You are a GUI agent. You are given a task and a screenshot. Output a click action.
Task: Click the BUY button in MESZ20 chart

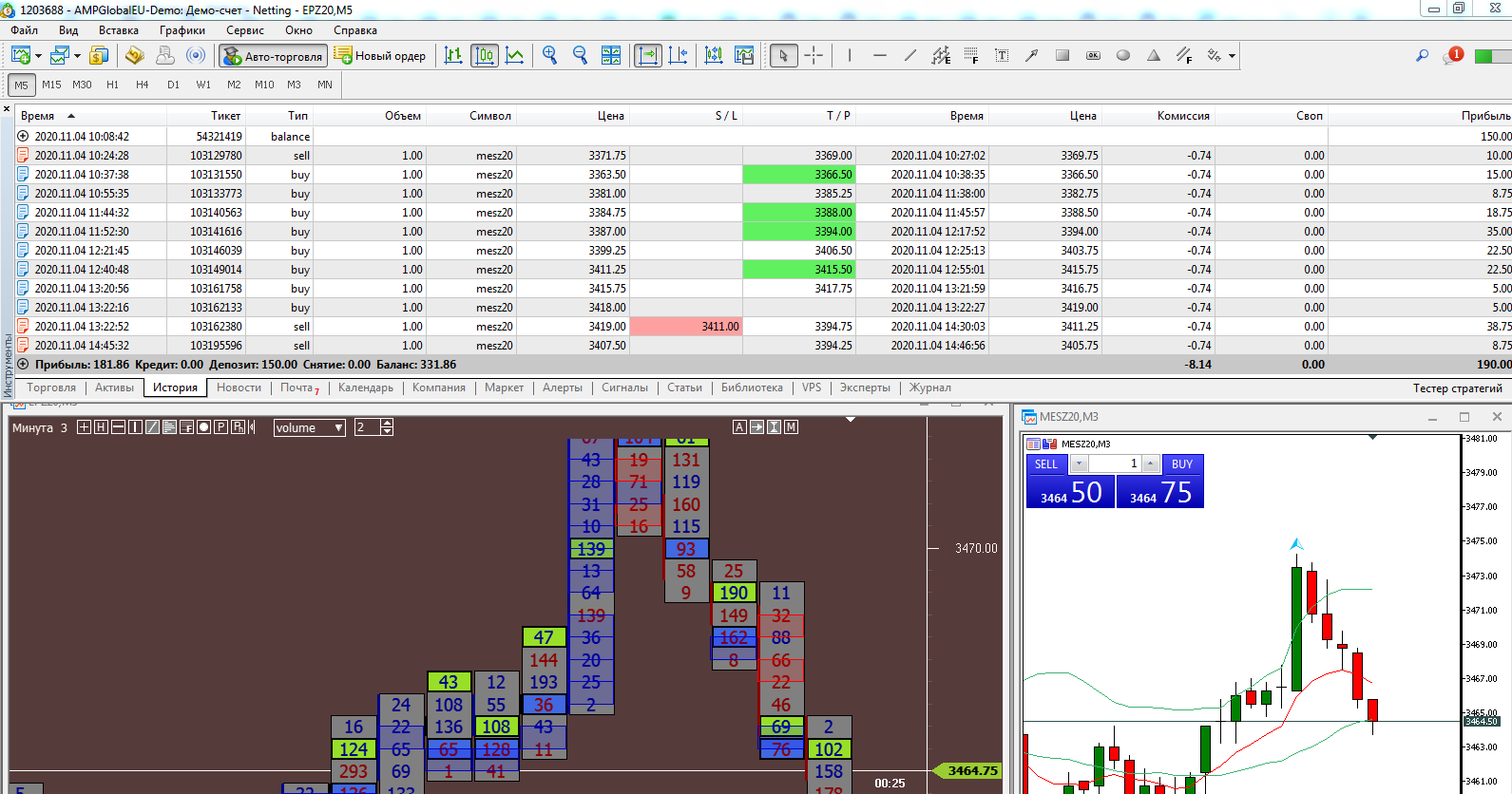(x=1182, y=464)
